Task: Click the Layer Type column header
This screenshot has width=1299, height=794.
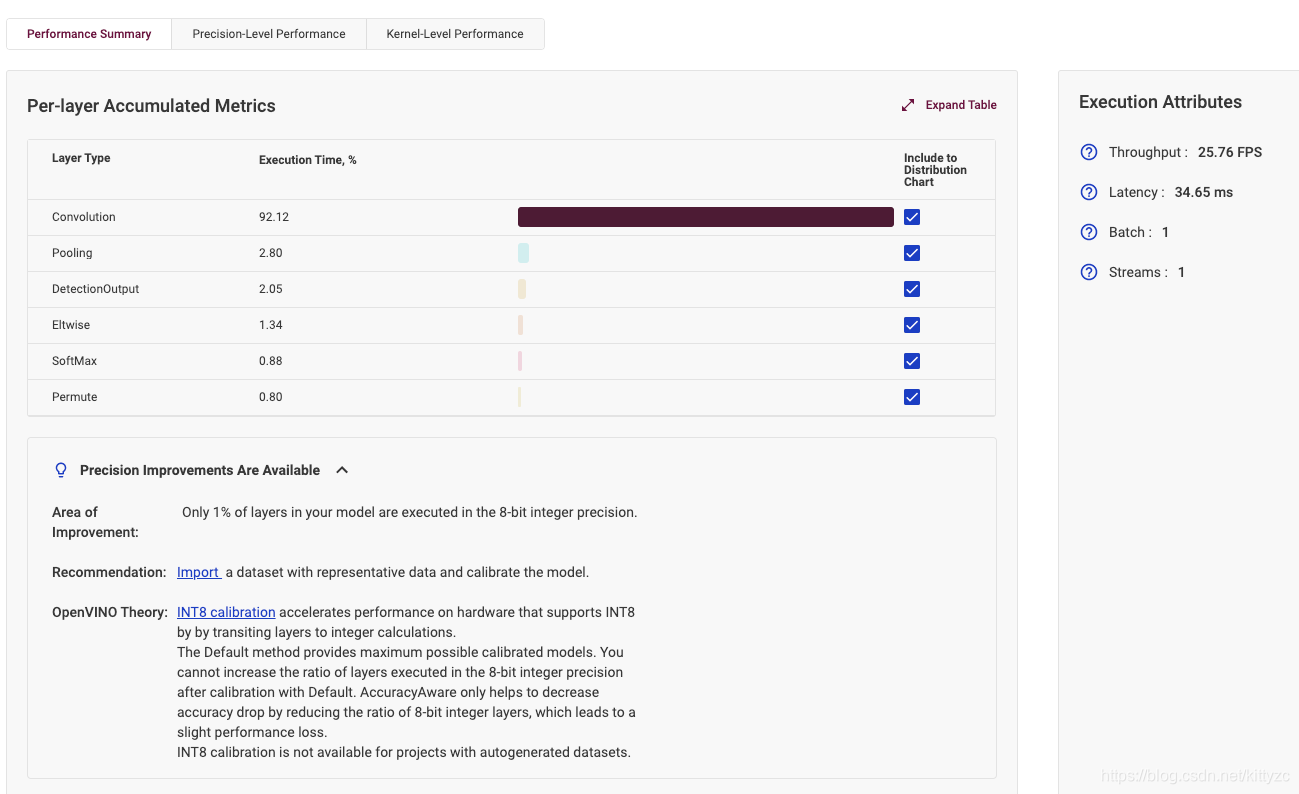Action: click(x=81, y=158)
